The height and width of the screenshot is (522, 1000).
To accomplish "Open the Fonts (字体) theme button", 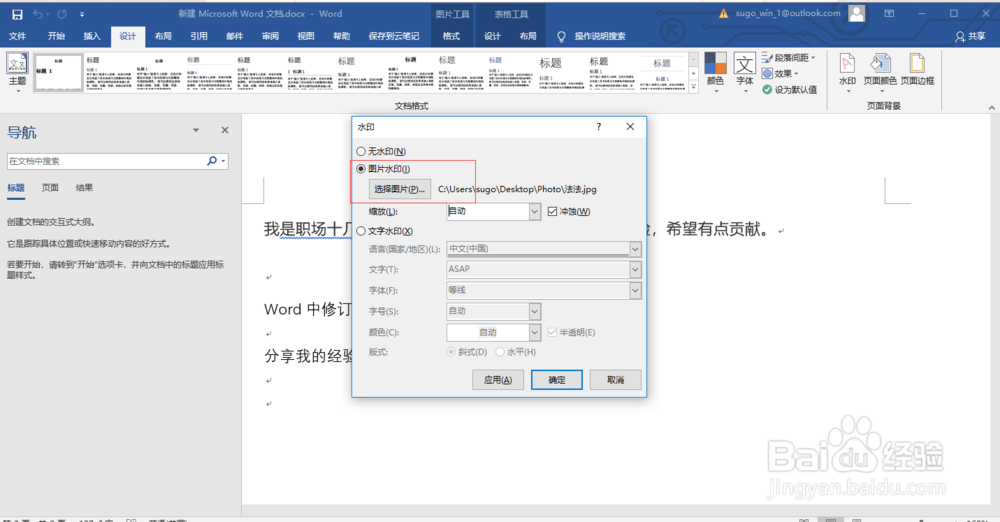I will (x=744, y=72).
